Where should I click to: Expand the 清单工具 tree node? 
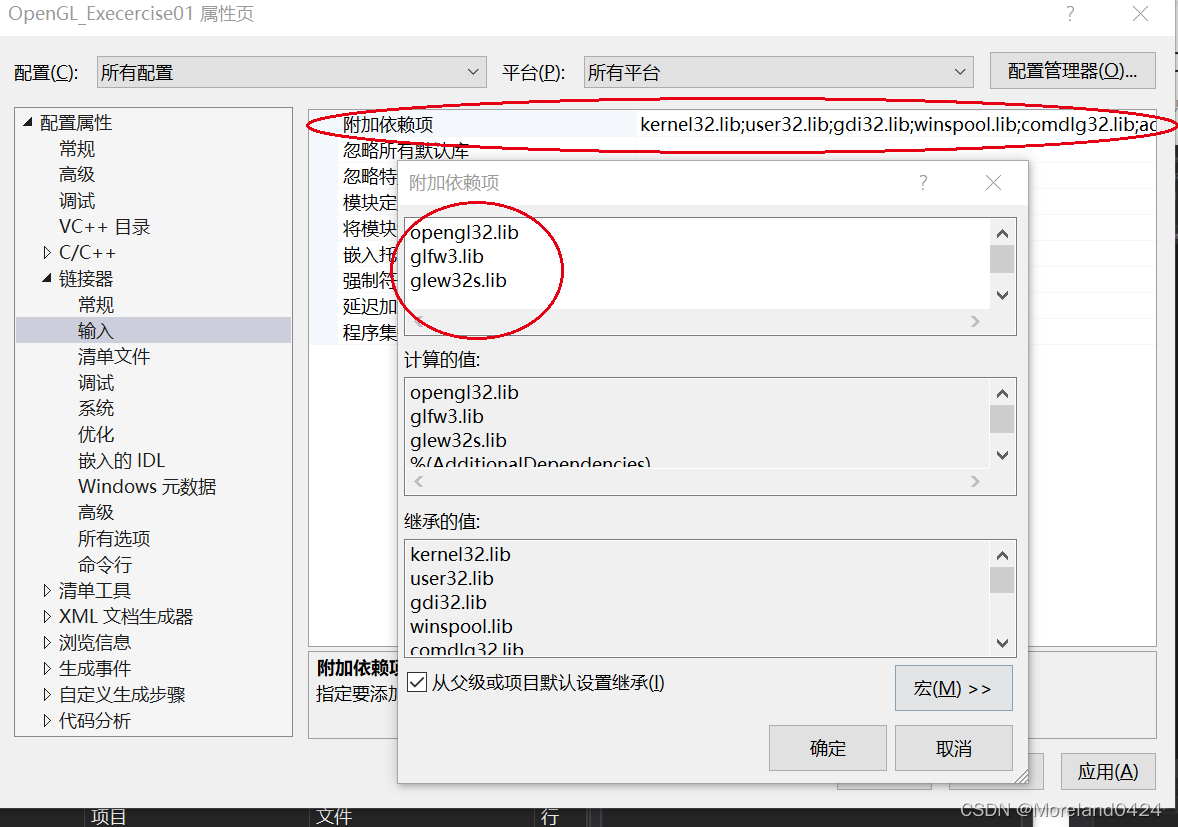47,590
